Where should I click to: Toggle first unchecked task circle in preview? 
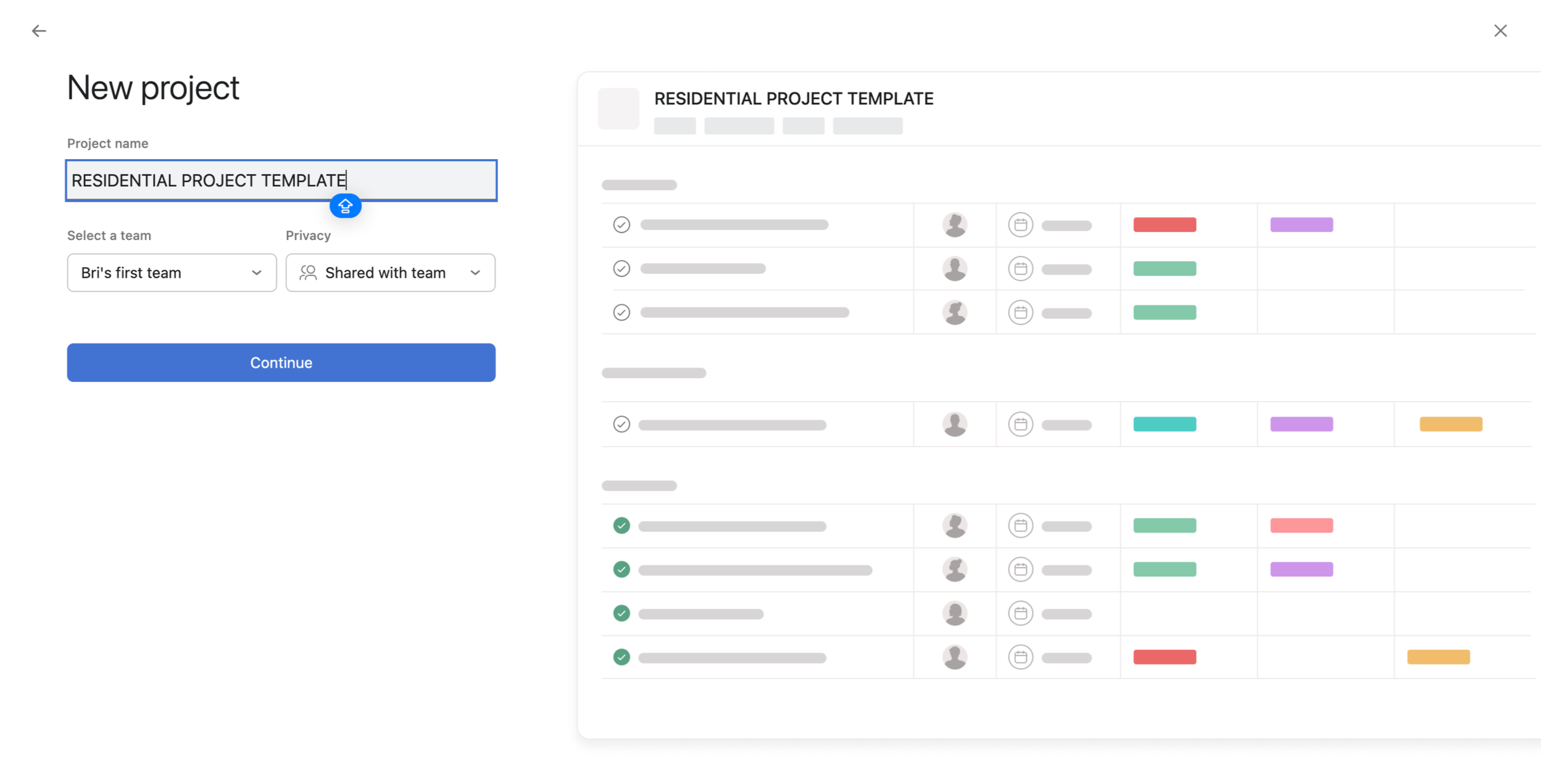coord(621,225)
